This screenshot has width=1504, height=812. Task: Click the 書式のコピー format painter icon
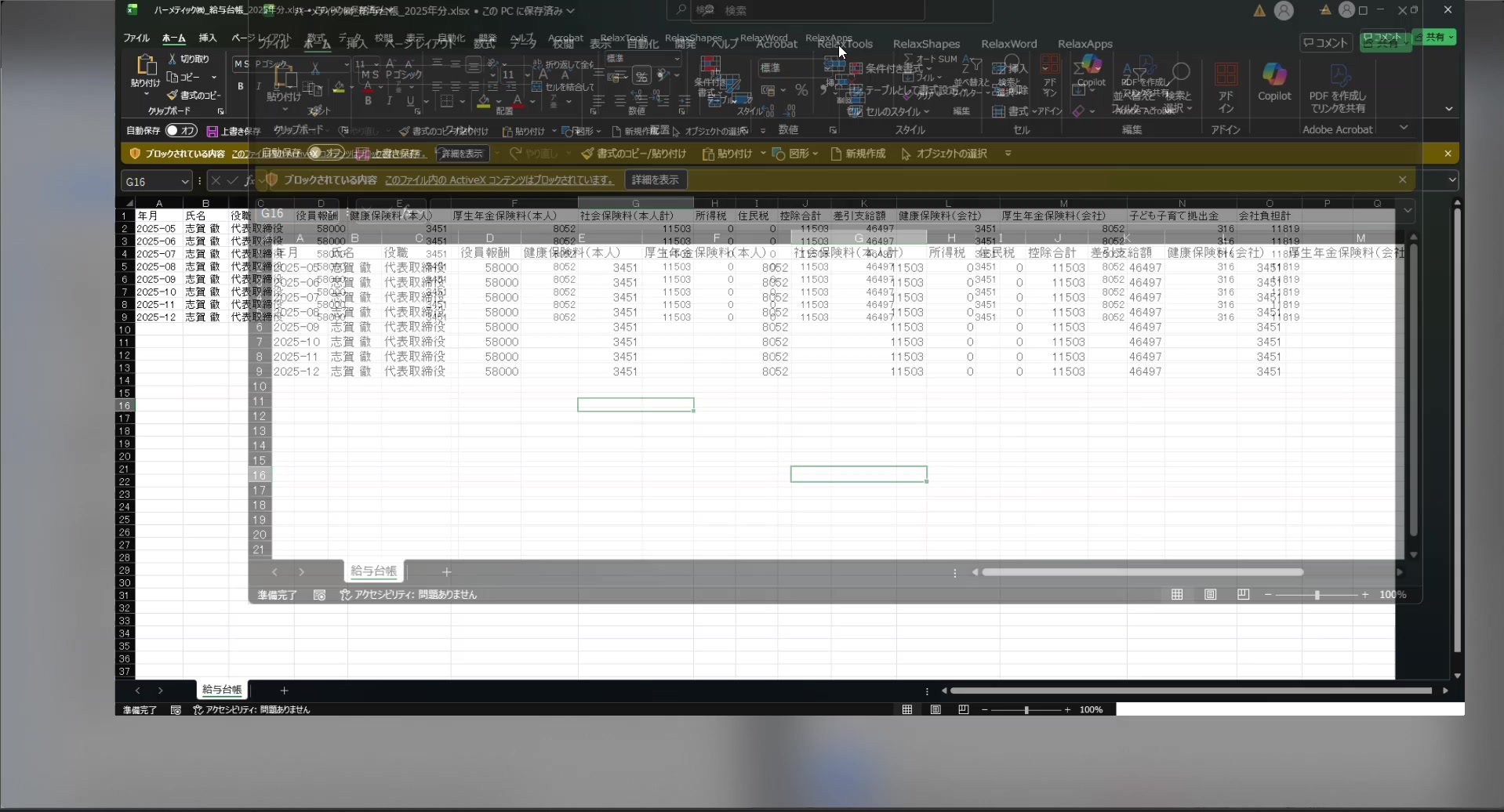click(x=173, y=95)
